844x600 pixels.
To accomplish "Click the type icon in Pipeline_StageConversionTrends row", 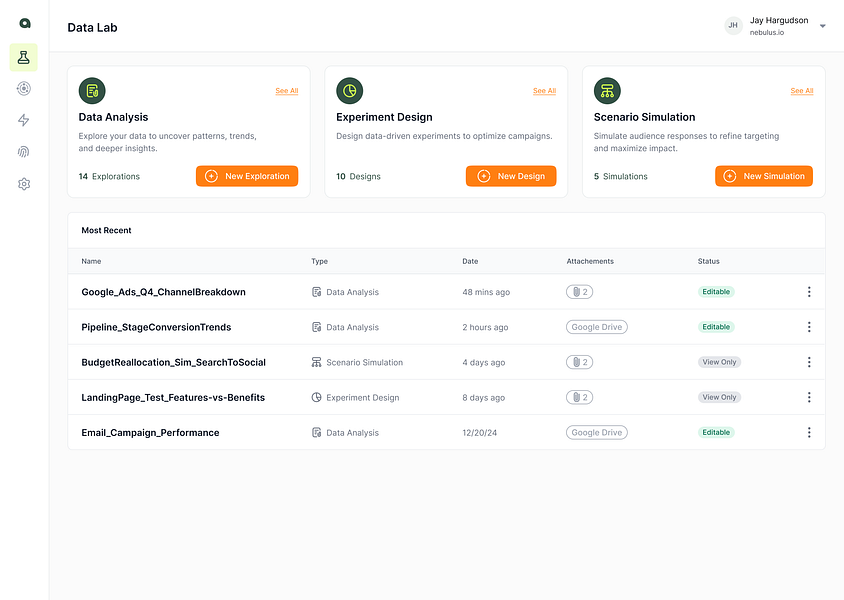I will pos(316,327).
